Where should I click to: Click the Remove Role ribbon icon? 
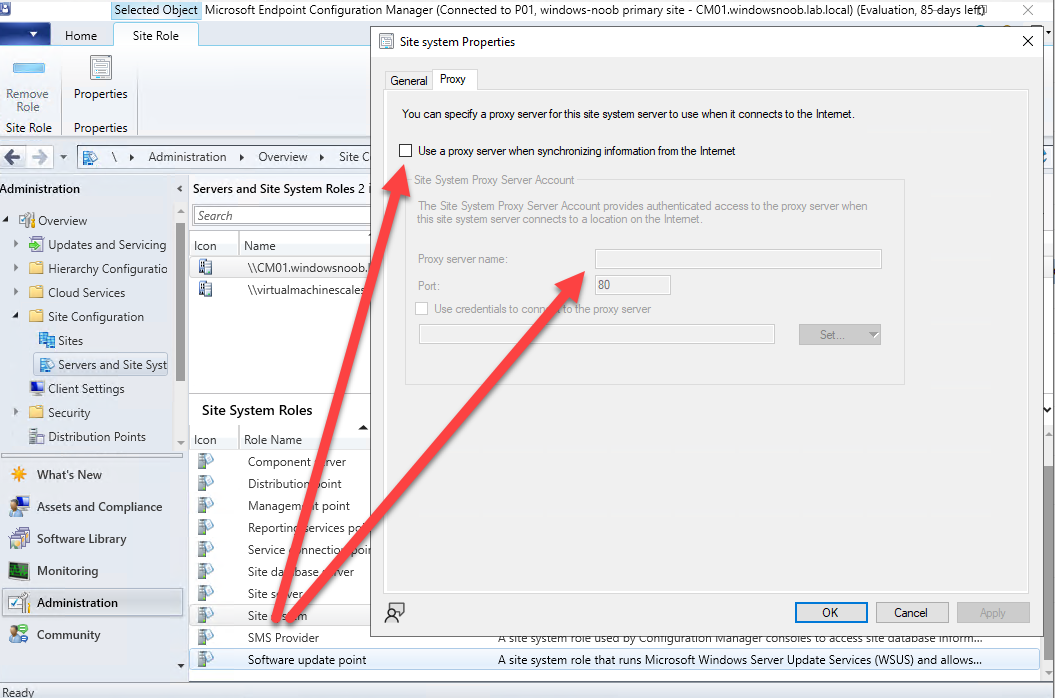point(28,70)
